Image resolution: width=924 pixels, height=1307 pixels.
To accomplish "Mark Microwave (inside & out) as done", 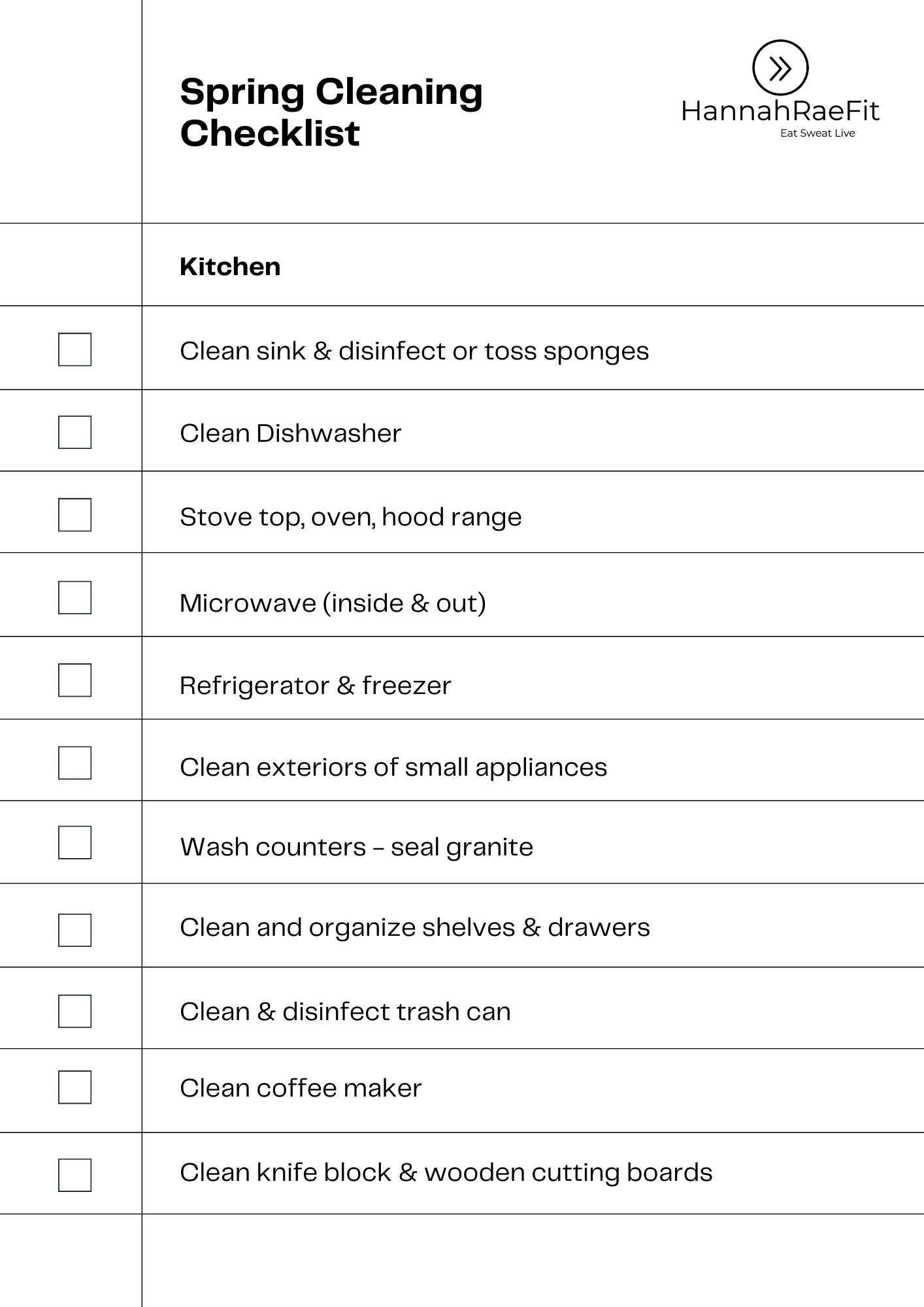I will [x=74, y=597].
